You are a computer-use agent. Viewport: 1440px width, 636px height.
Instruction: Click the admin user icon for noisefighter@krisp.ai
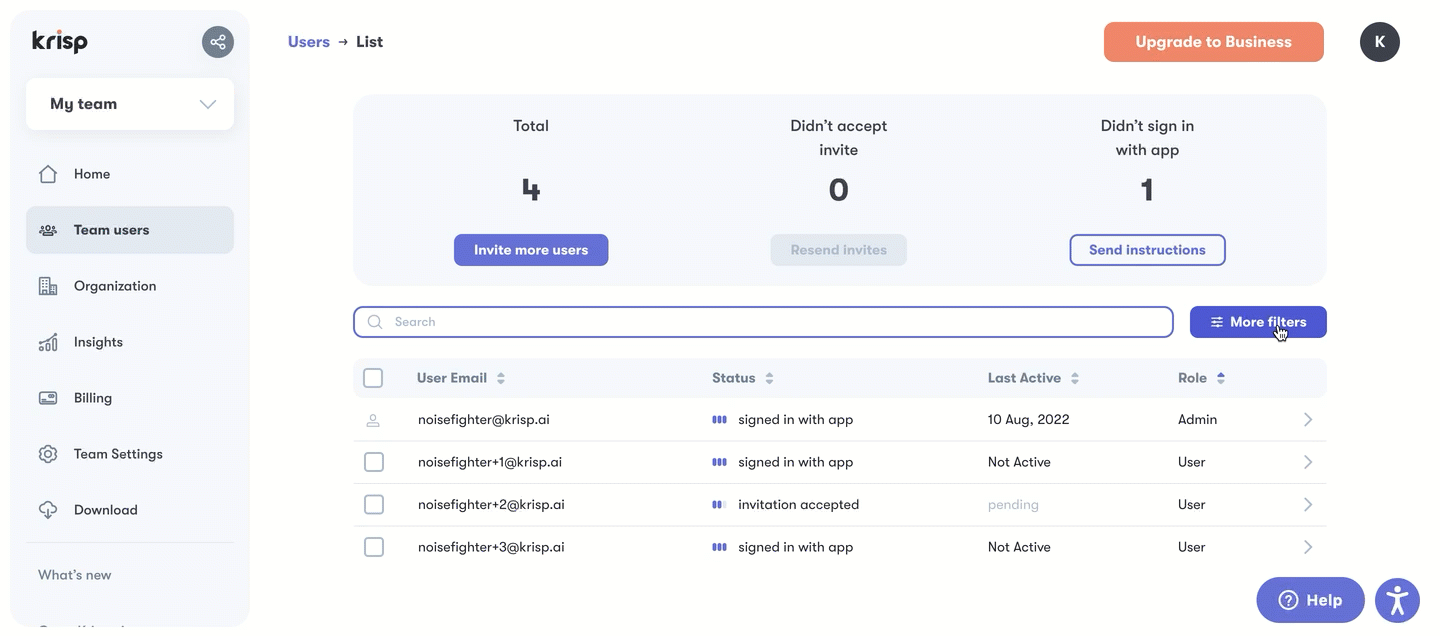pyautogui.click(x=373, y=420)
